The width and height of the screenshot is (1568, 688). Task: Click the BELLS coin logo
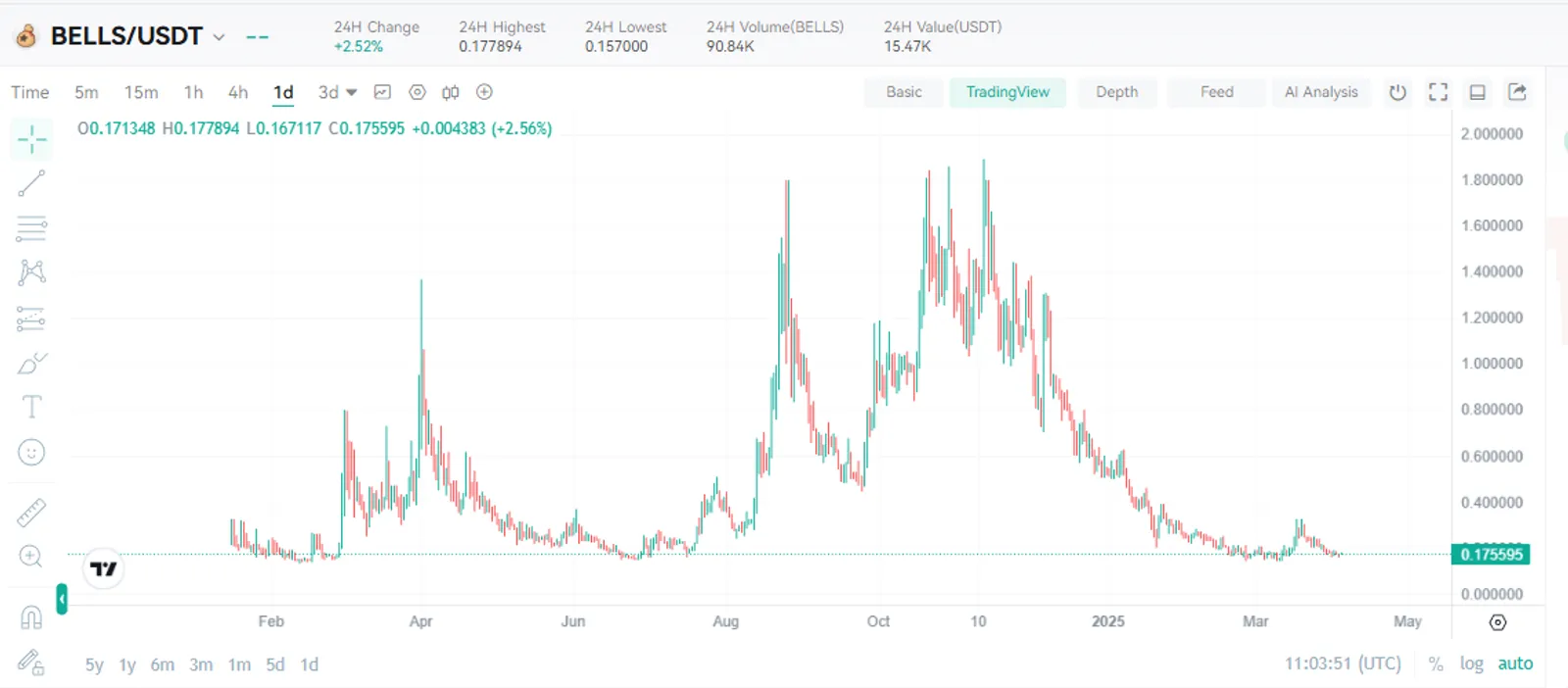26,36
